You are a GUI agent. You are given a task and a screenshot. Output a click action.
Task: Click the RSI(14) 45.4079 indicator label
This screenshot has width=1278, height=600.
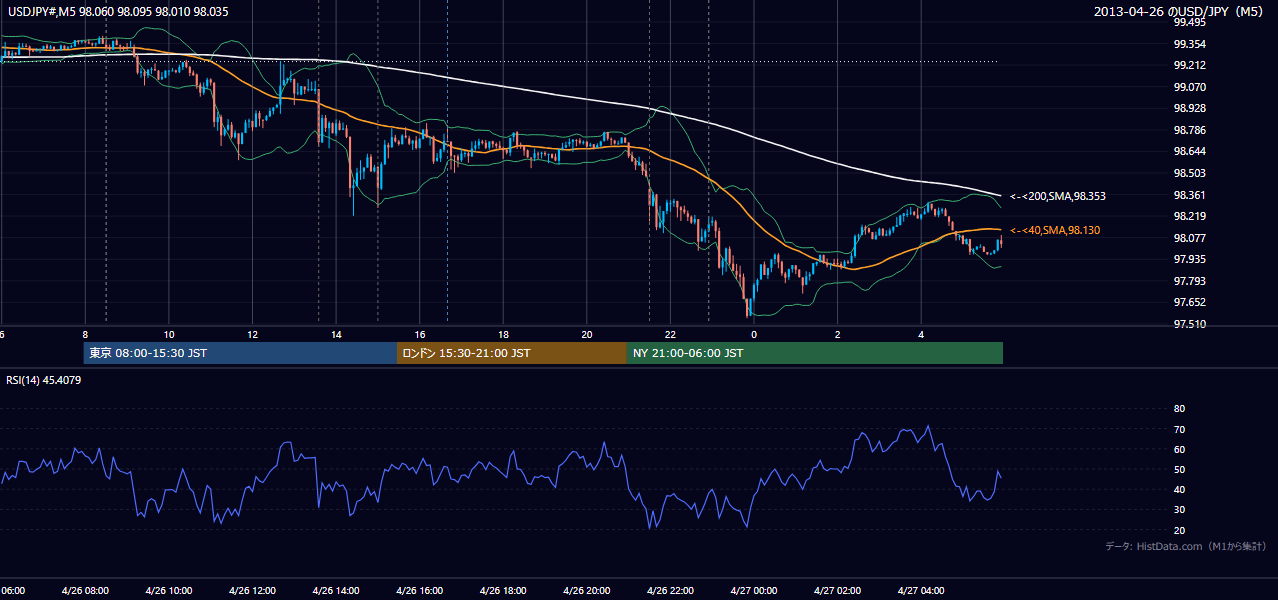tap(44, 380)
